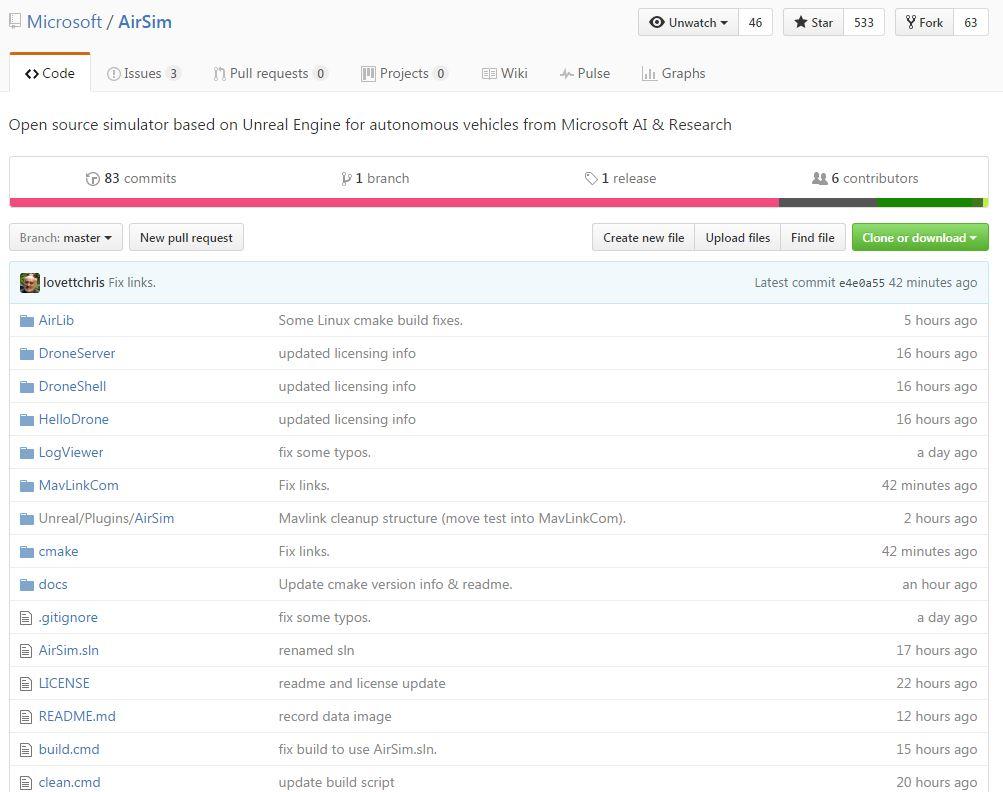Open the Unwatch notifications dropdown
This screenshot has width=1003, height=792.
(x=688, y=23)
